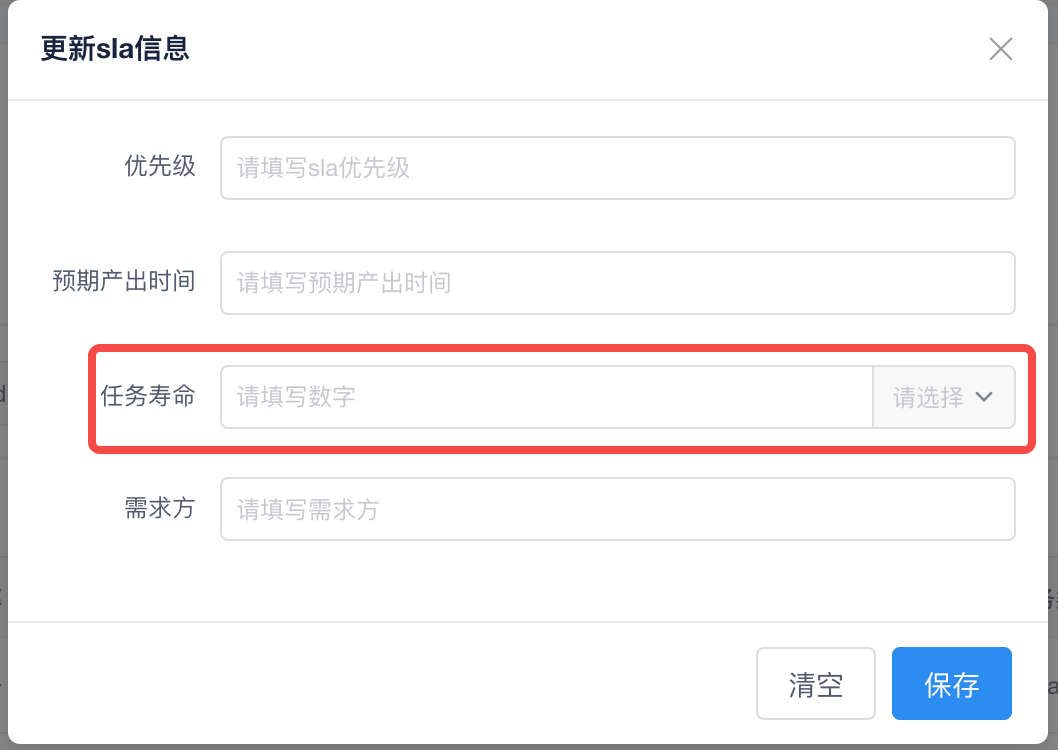Viewport: 1058px width, 750px height.
Task: Click the dialog title 更新sla信息
Action: [115, 48]
